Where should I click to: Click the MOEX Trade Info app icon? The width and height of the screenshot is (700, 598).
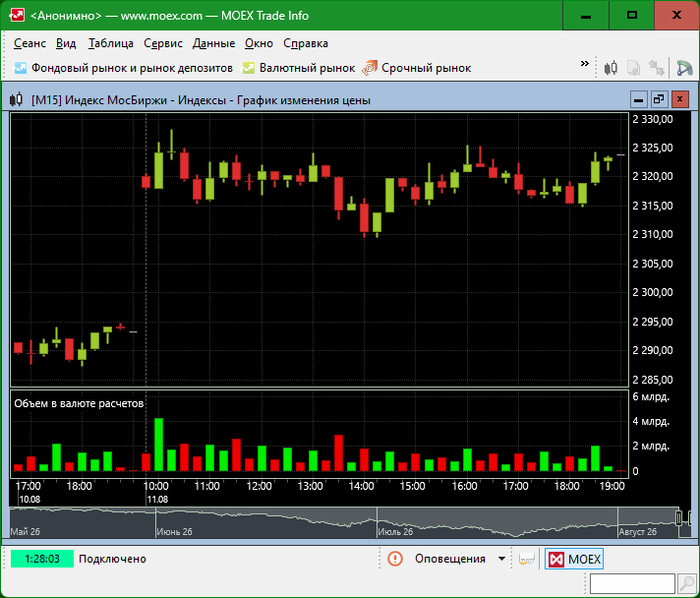click(x=17, y=16)
